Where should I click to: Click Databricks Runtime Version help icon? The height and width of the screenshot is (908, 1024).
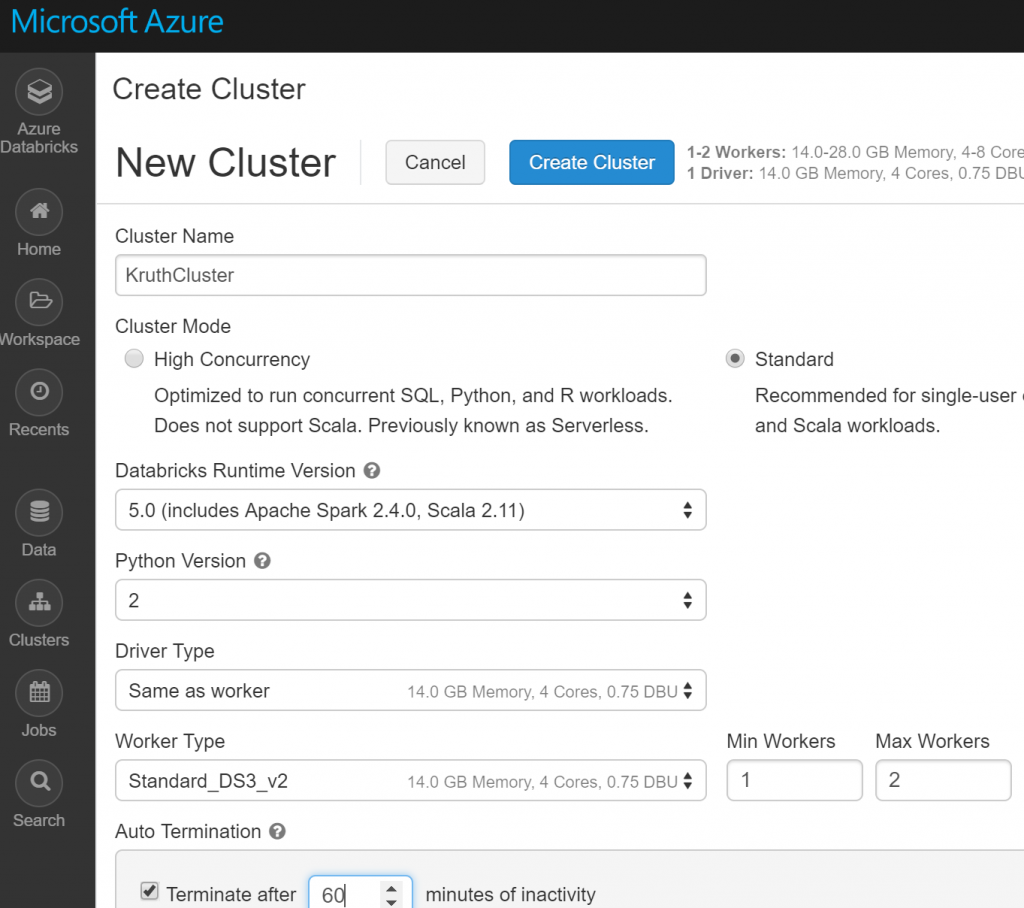tap(372, 470)
